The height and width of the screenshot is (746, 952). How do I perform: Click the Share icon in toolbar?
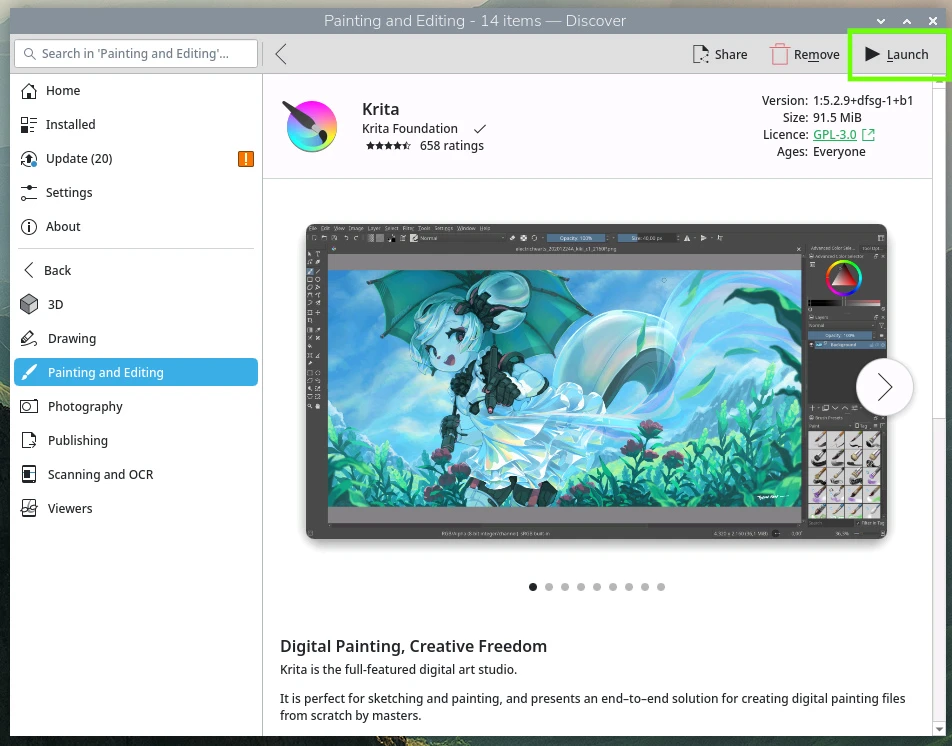[x=702, y=55]
